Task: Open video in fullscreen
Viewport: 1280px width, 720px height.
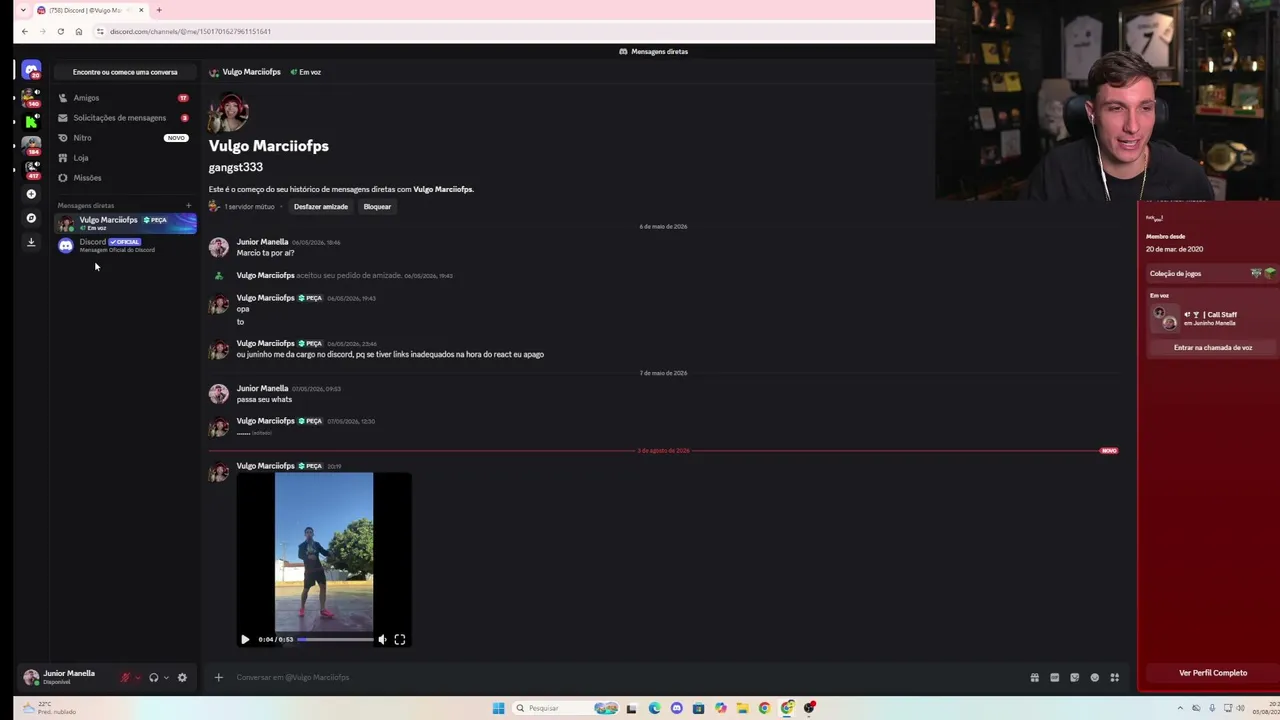Action: coord(400,639)
